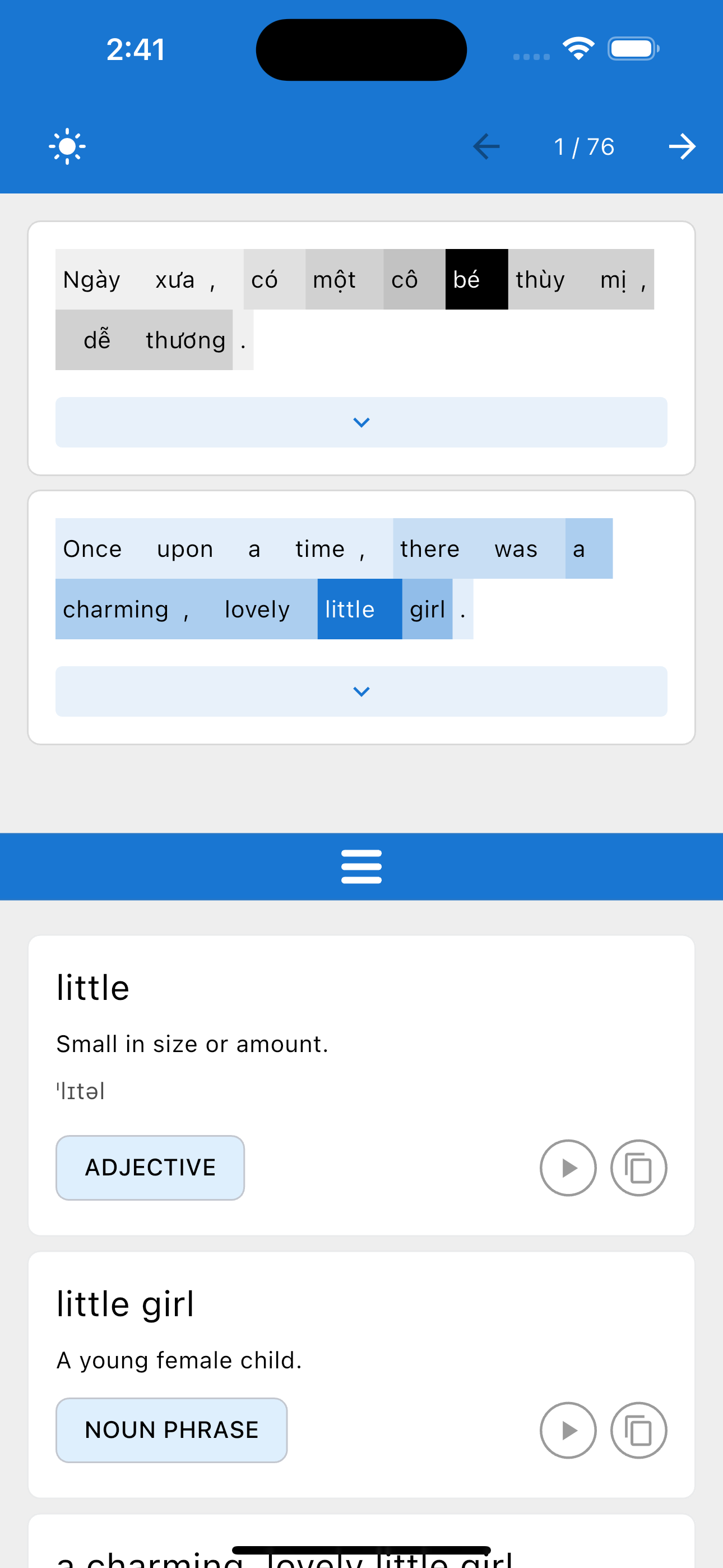Play pronunciation for "little girl"

point(568,1430)
